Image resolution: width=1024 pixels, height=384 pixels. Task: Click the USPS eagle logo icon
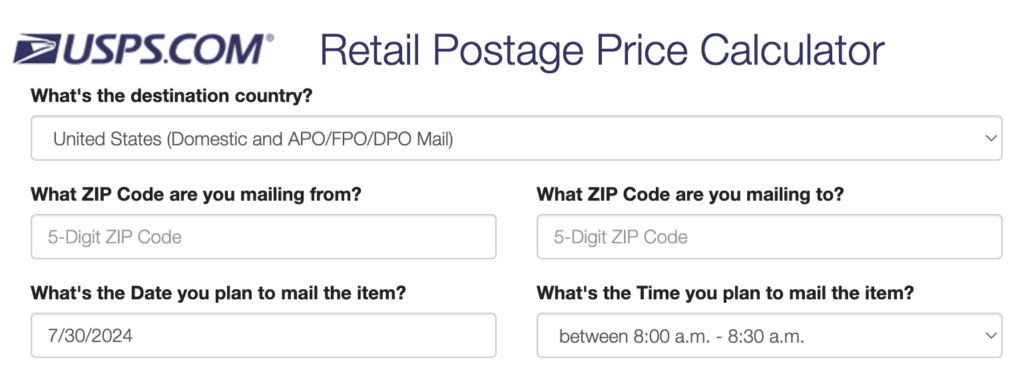(37, 49)
